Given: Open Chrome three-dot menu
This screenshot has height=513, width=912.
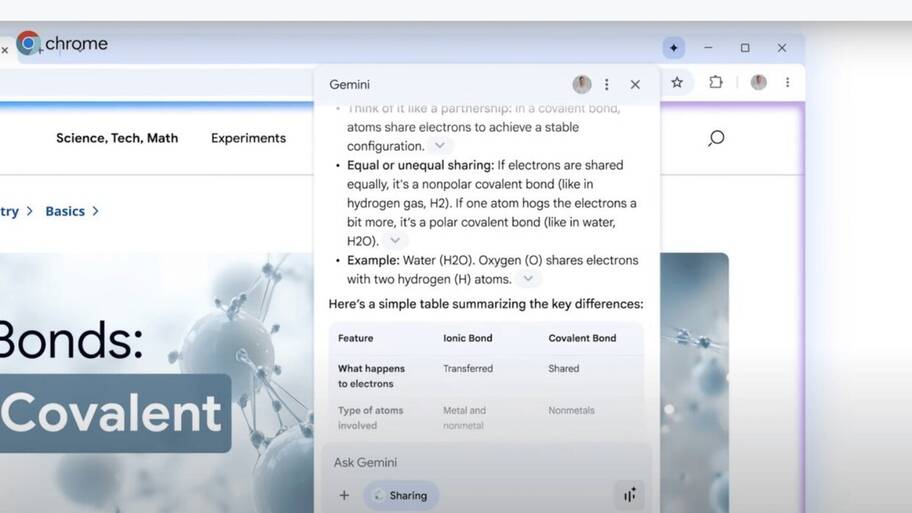Looking at the screenshot, I should click(x=788, y=83).
